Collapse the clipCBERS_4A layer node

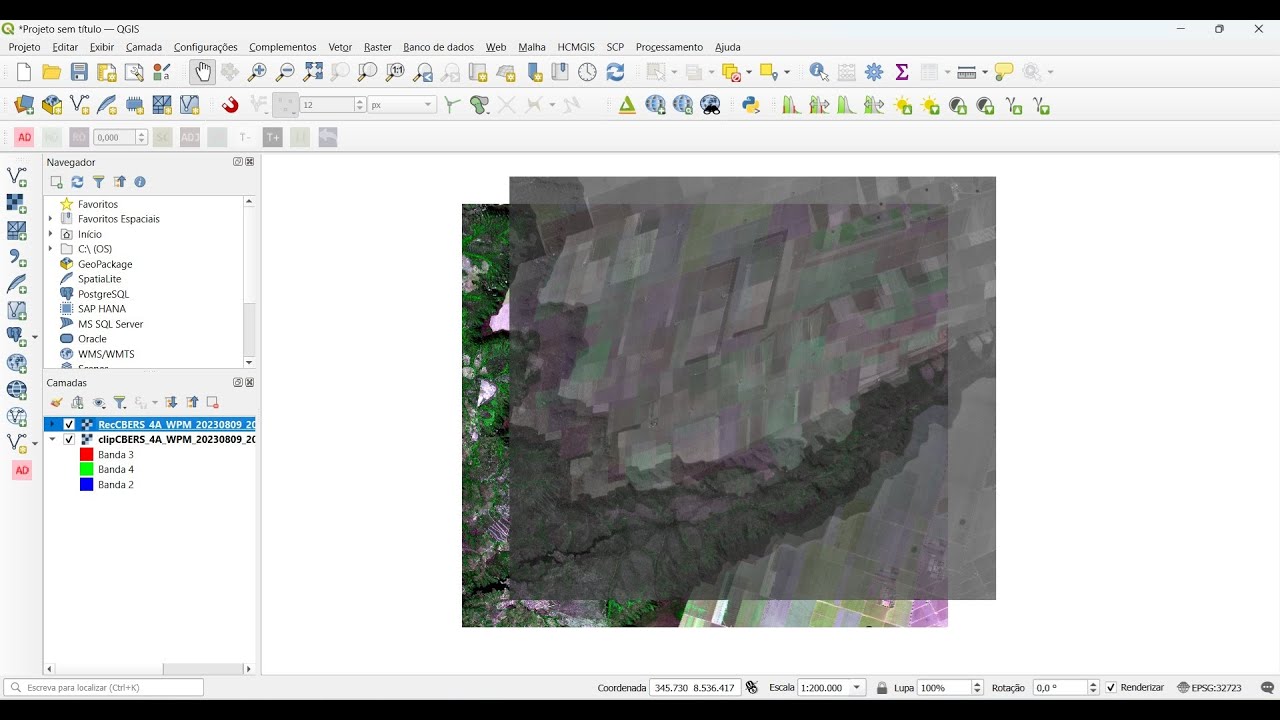[52, 440]
